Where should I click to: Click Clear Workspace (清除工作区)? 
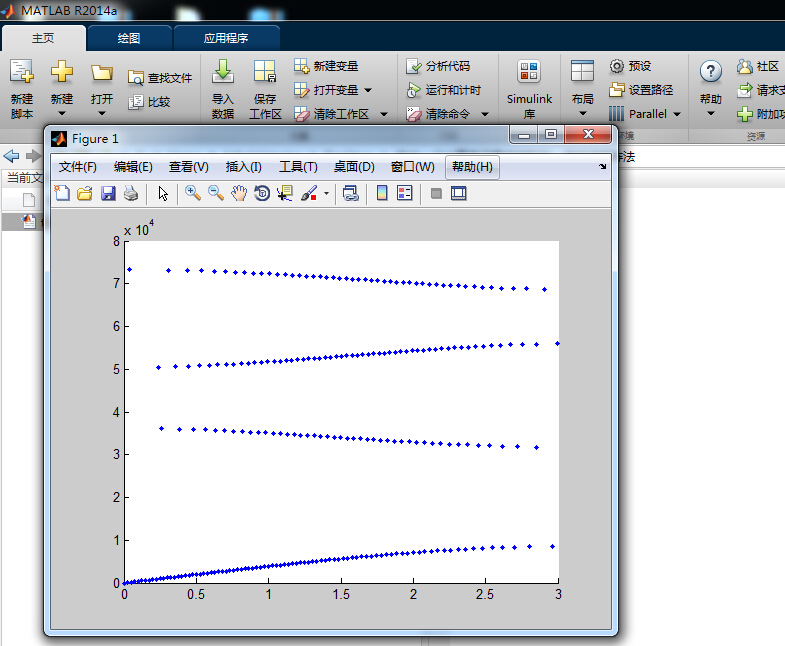(331, 114)
